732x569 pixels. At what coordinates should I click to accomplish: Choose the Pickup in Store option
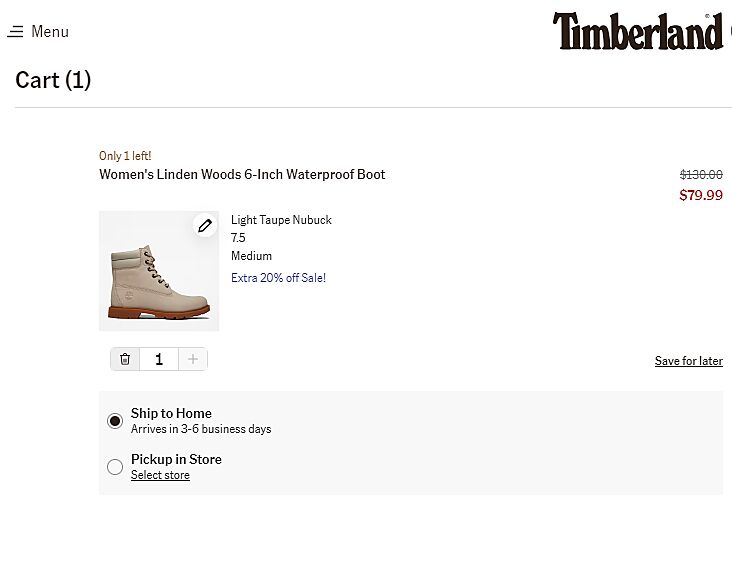115,467
